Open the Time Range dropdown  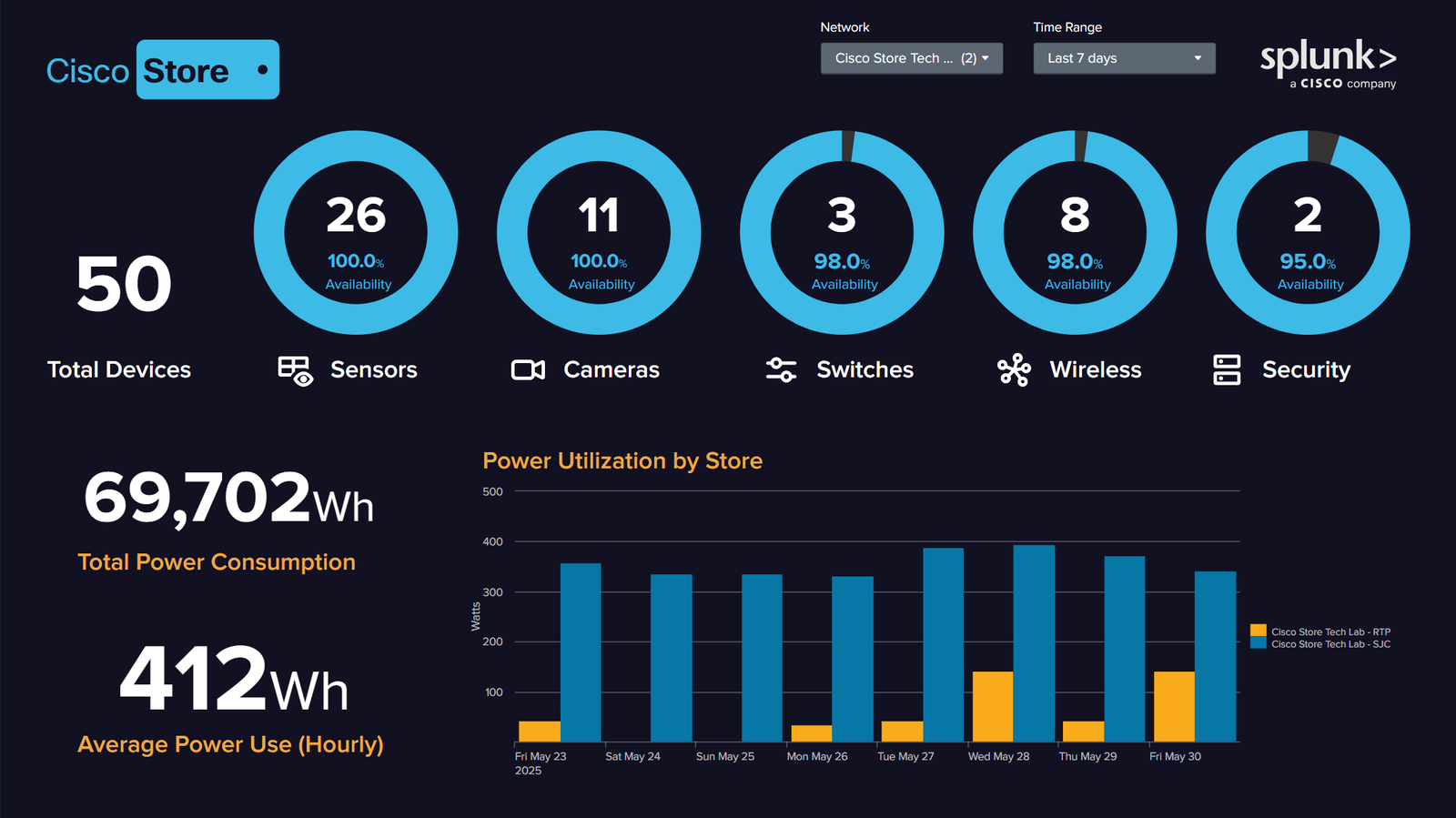point(1124,58)
